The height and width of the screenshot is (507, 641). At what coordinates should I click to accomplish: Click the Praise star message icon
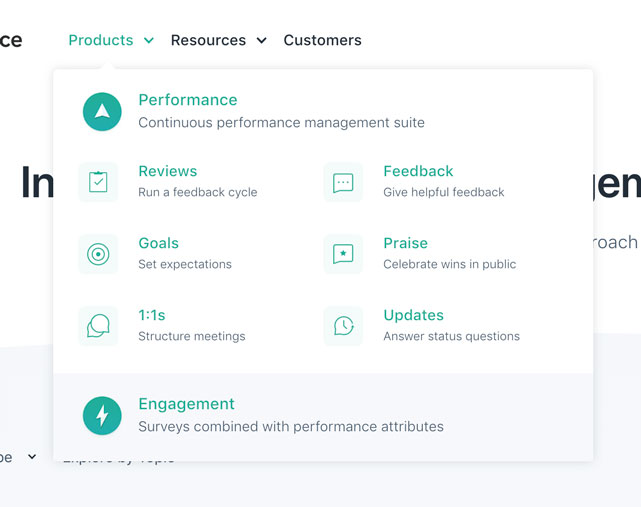[343, 254]
